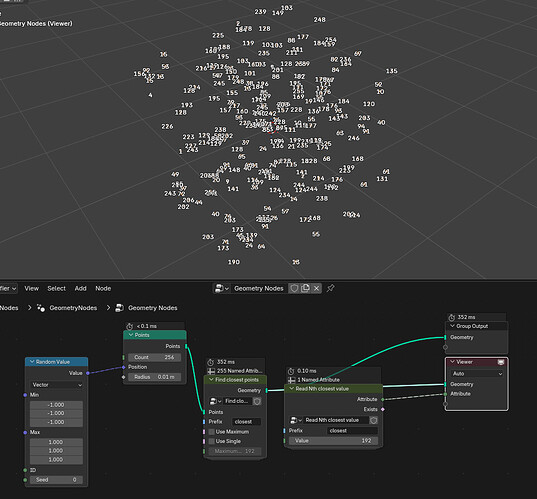Collapse the Random Value node
Viewport: 537px width, 499px height.
click(x=32, y=362)
